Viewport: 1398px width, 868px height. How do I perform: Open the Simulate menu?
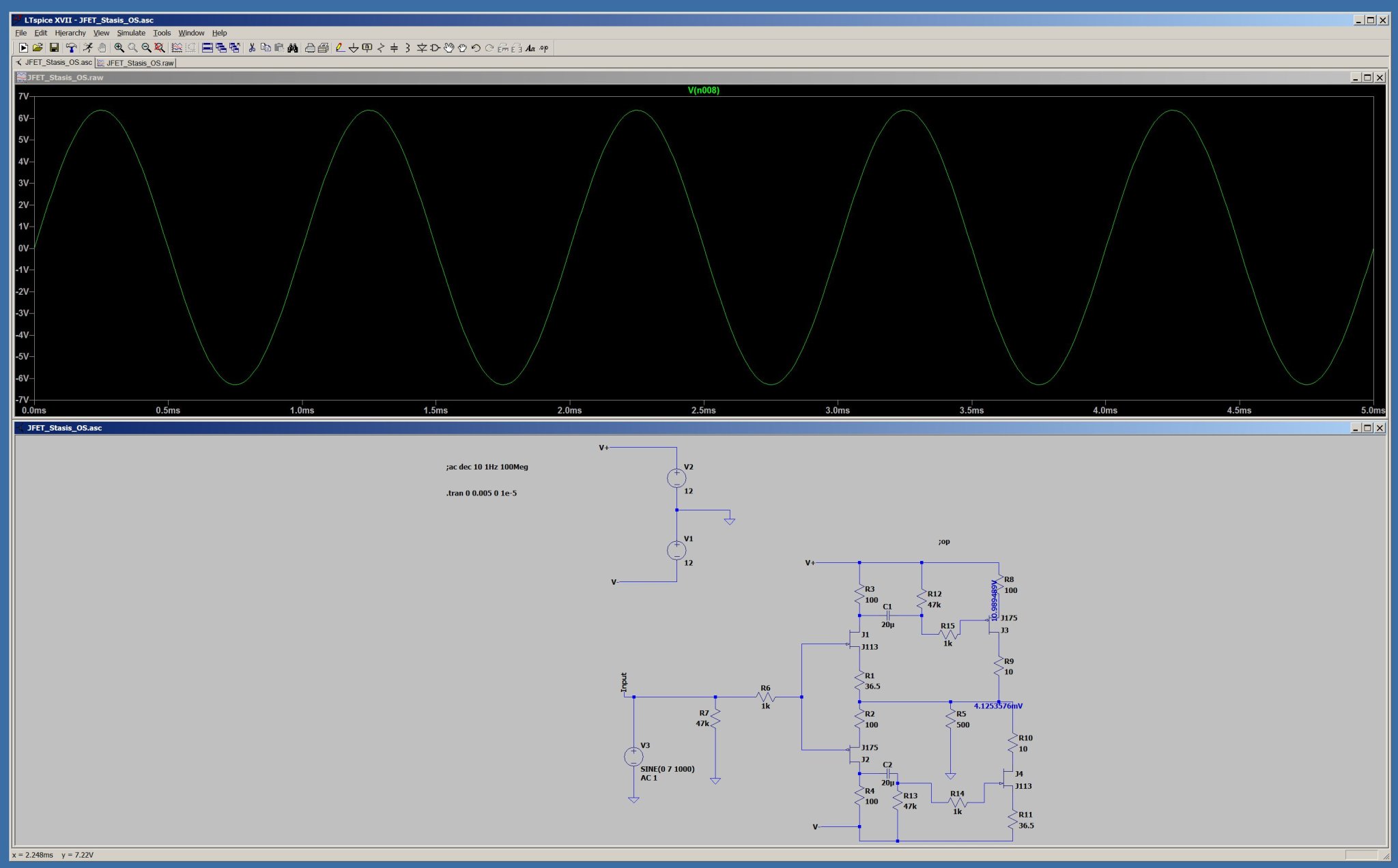click(131, 33)
